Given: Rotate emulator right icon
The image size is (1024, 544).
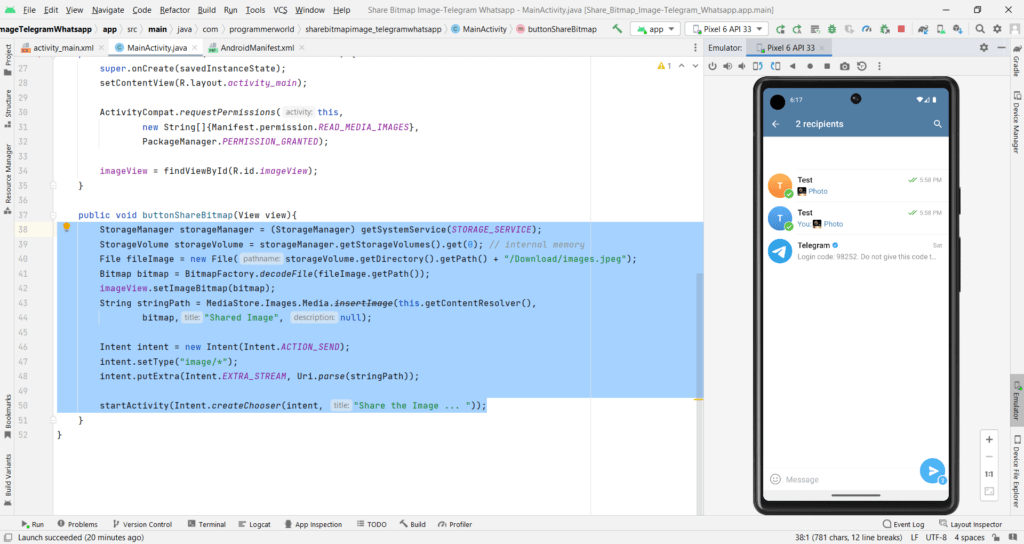Looking at the screenshot, I should 775,66.
